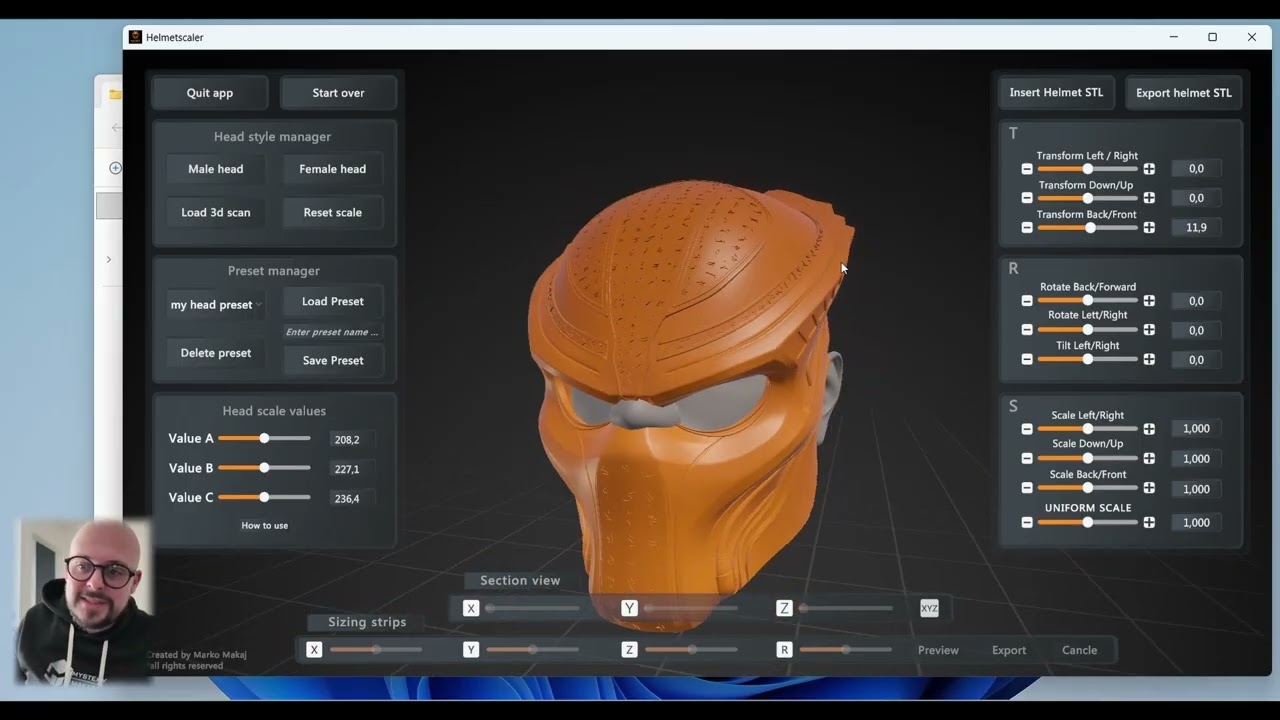Click the UNIFORM SCALE 1,000 value field
This screenshot has width=1280, height=720.
[1196, 522]
